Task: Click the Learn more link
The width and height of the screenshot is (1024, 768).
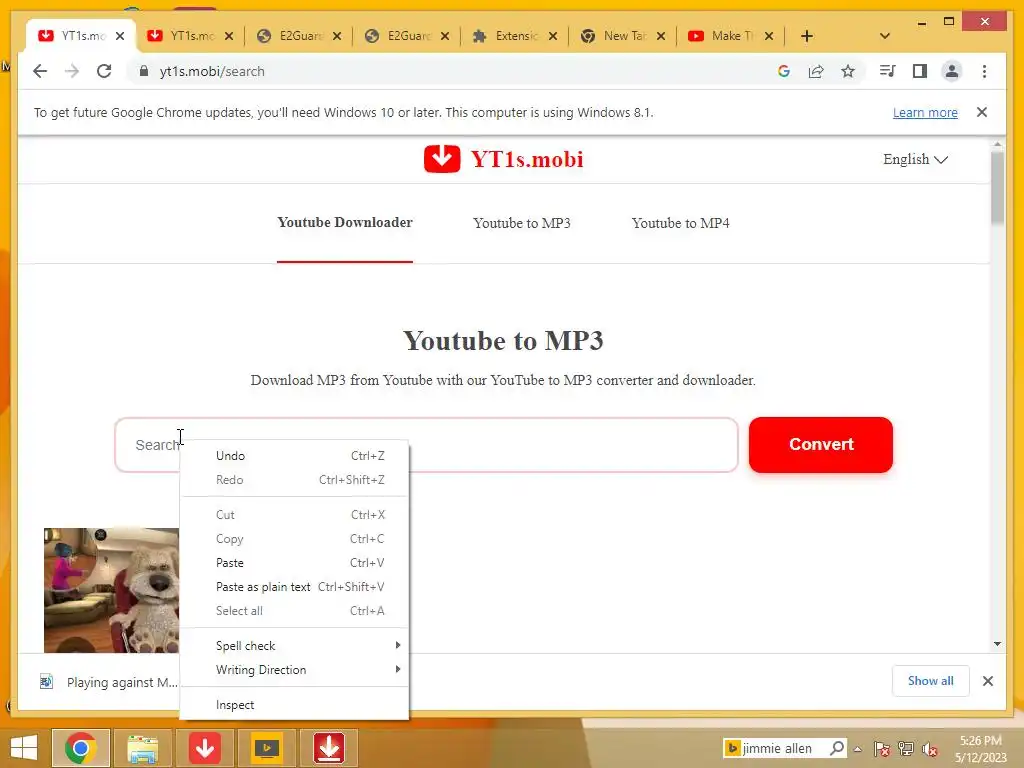Action: pyautogui.click(x=925, y=112)
